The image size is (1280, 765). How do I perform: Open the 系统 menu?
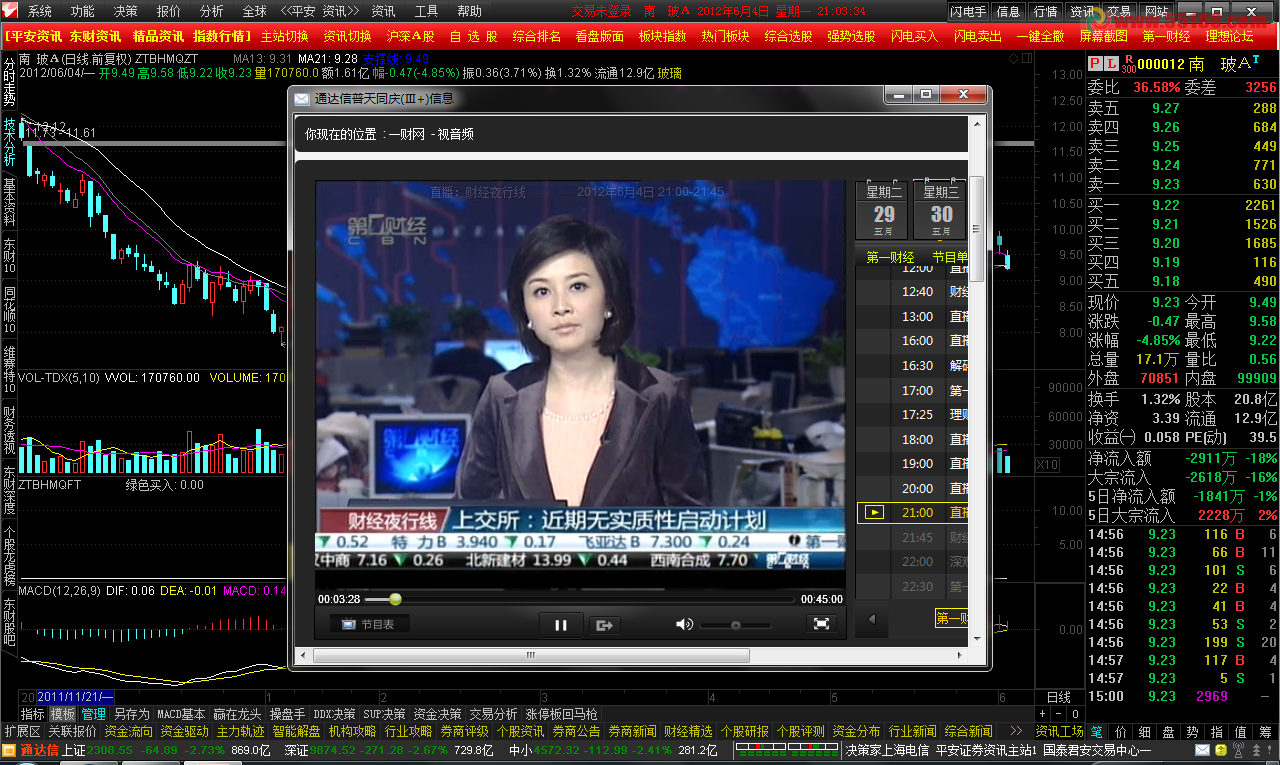coord(39,11)
